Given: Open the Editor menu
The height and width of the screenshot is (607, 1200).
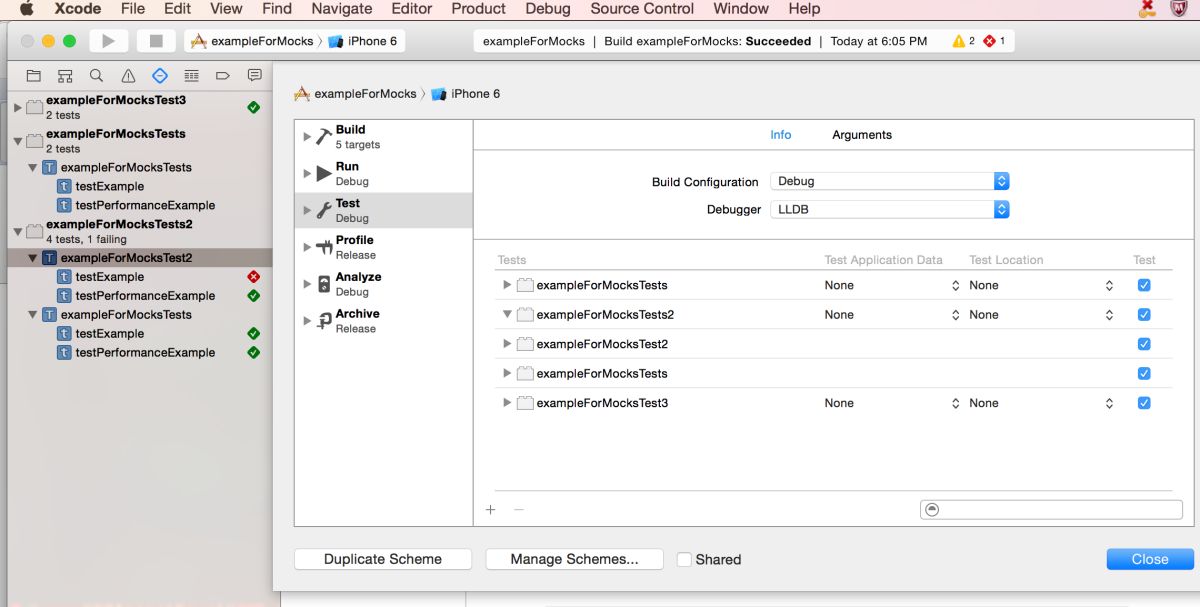Looking at the screenshot, I should tap(411, 9).
